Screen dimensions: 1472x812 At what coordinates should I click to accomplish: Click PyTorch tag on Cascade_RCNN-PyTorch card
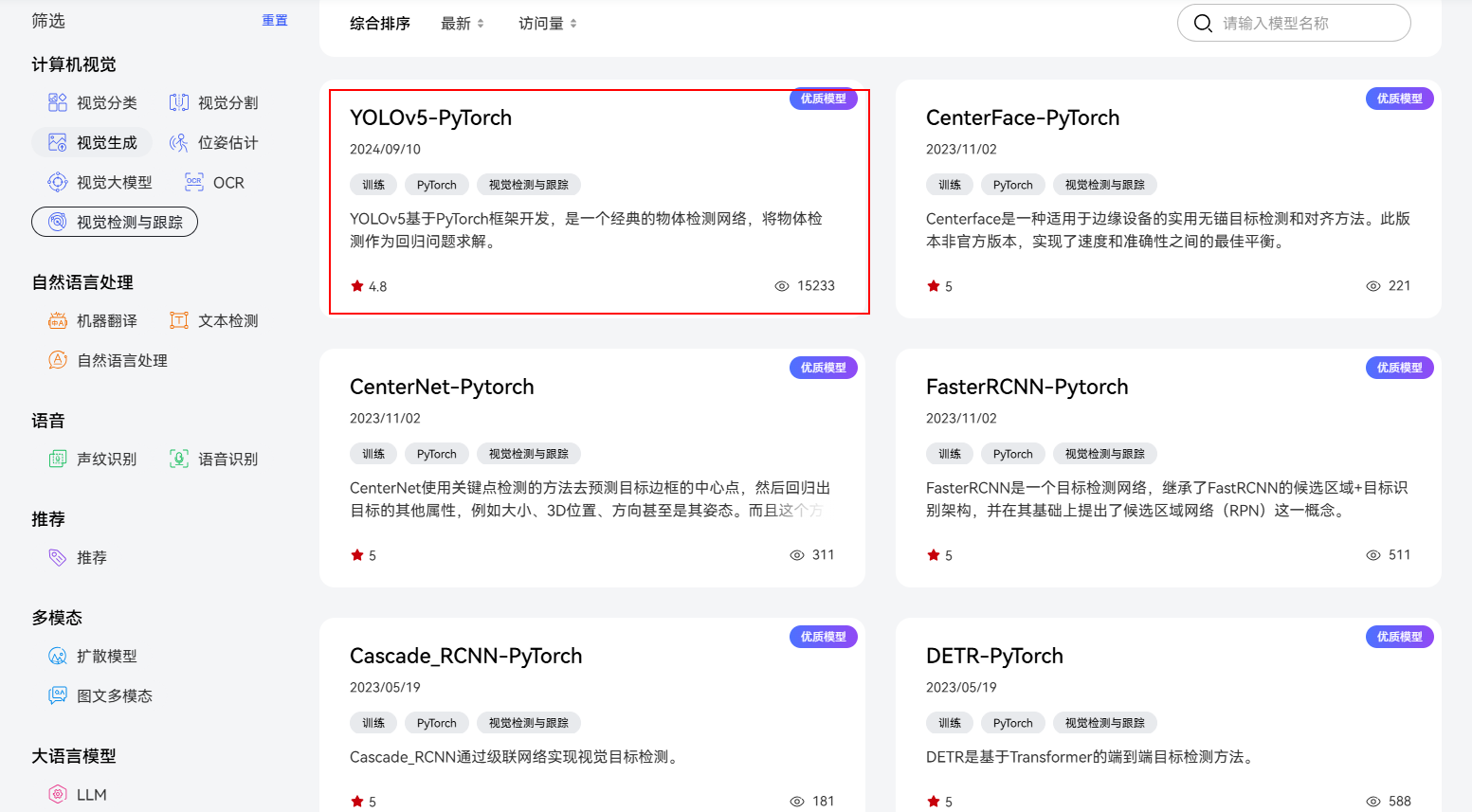(437, 723)
